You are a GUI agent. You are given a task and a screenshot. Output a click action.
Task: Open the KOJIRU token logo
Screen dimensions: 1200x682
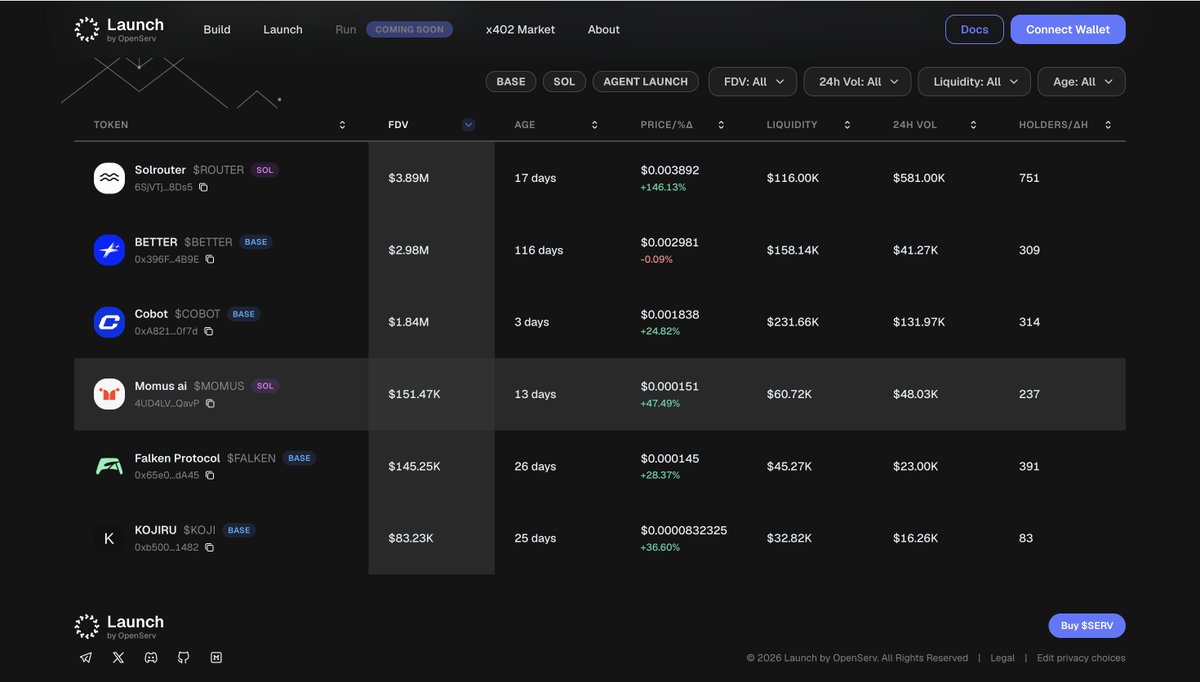click(x=109, y=538)
